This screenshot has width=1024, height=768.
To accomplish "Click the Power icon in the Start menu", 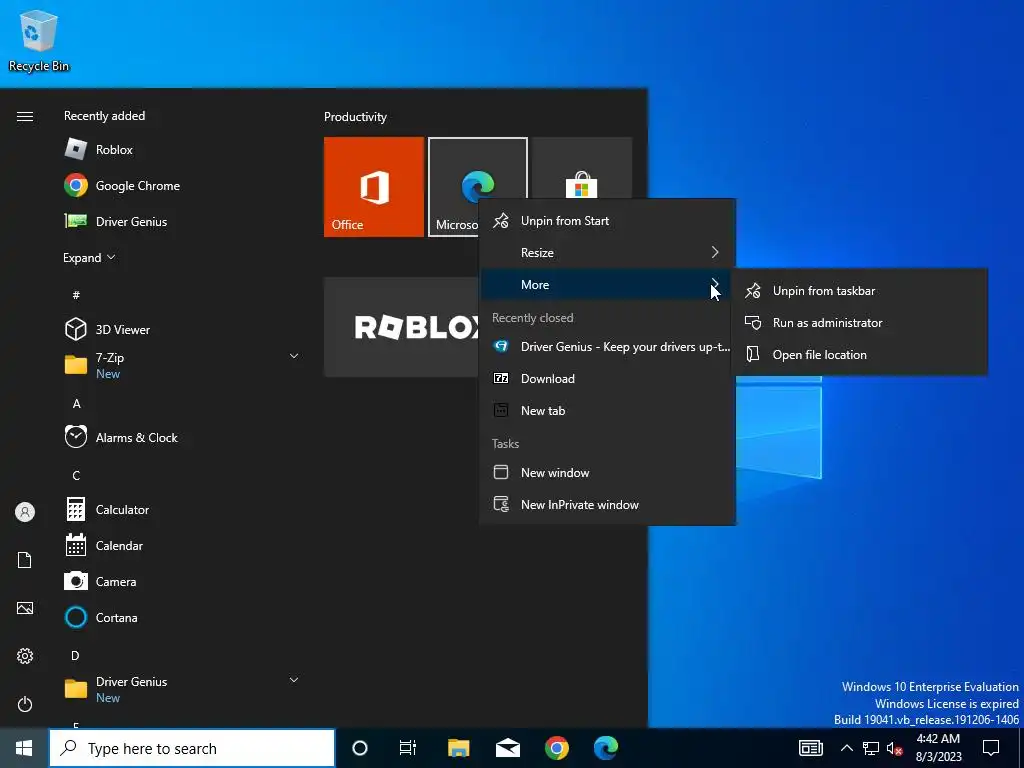I will (x=25, y=704).
